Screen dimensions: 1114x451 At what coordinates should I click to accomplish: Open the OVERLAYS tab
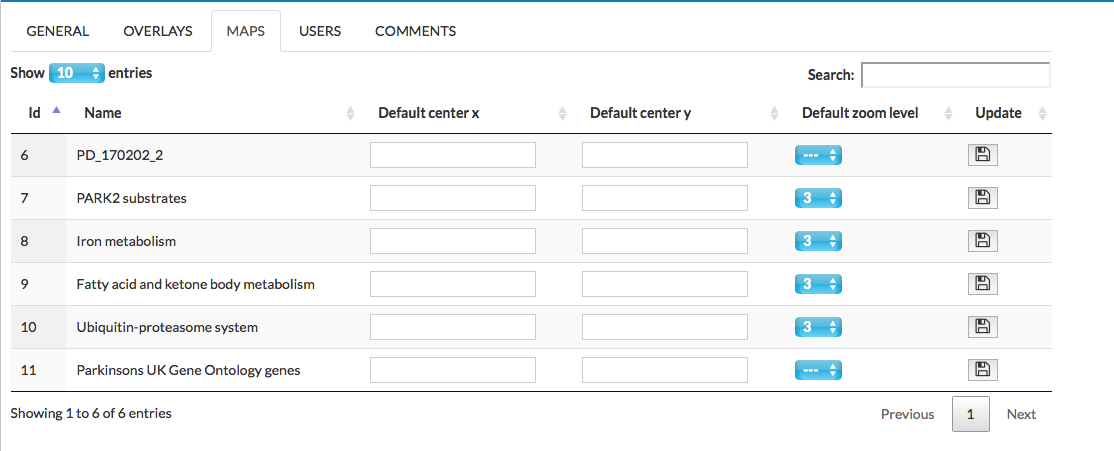point(158,31)
